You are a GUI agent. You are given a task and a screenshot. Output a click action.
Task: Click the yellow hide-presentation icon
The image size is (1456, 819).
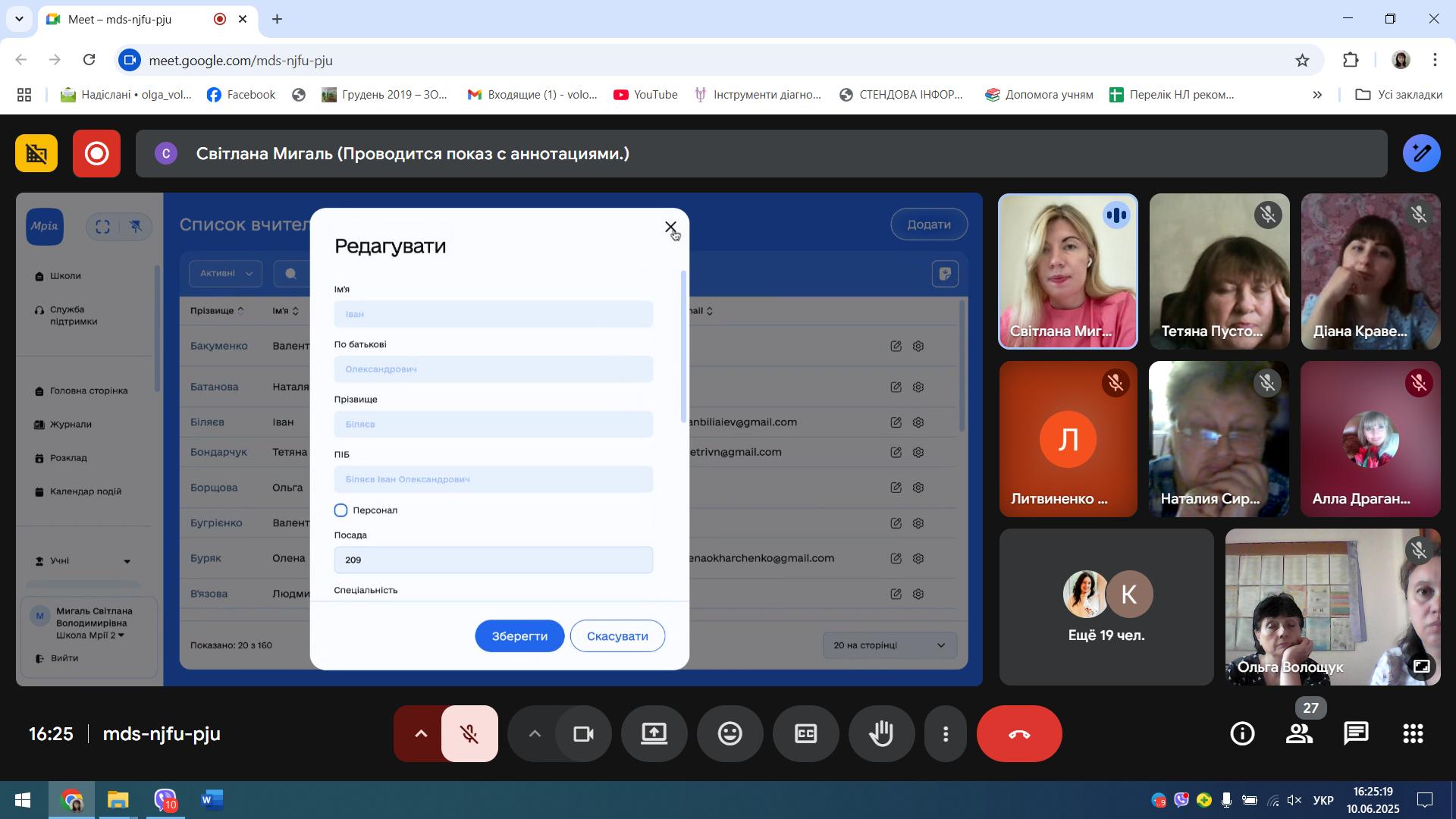tap(36, 154)
